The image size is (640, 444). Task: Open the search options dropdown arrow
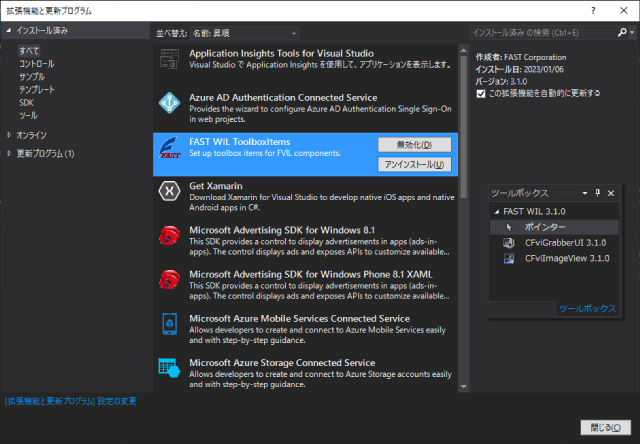pos(632,32)
